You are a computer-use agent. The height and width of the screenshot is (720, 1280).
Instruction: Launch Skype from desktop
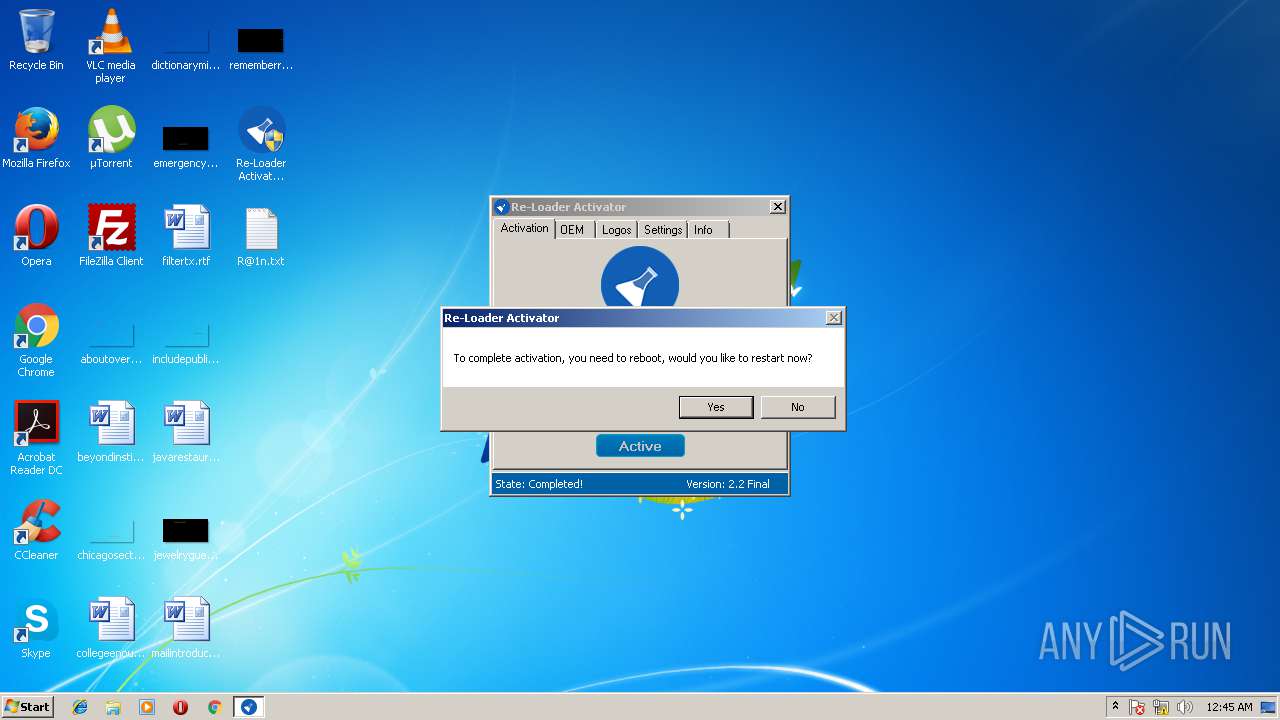tap(36, 628)
